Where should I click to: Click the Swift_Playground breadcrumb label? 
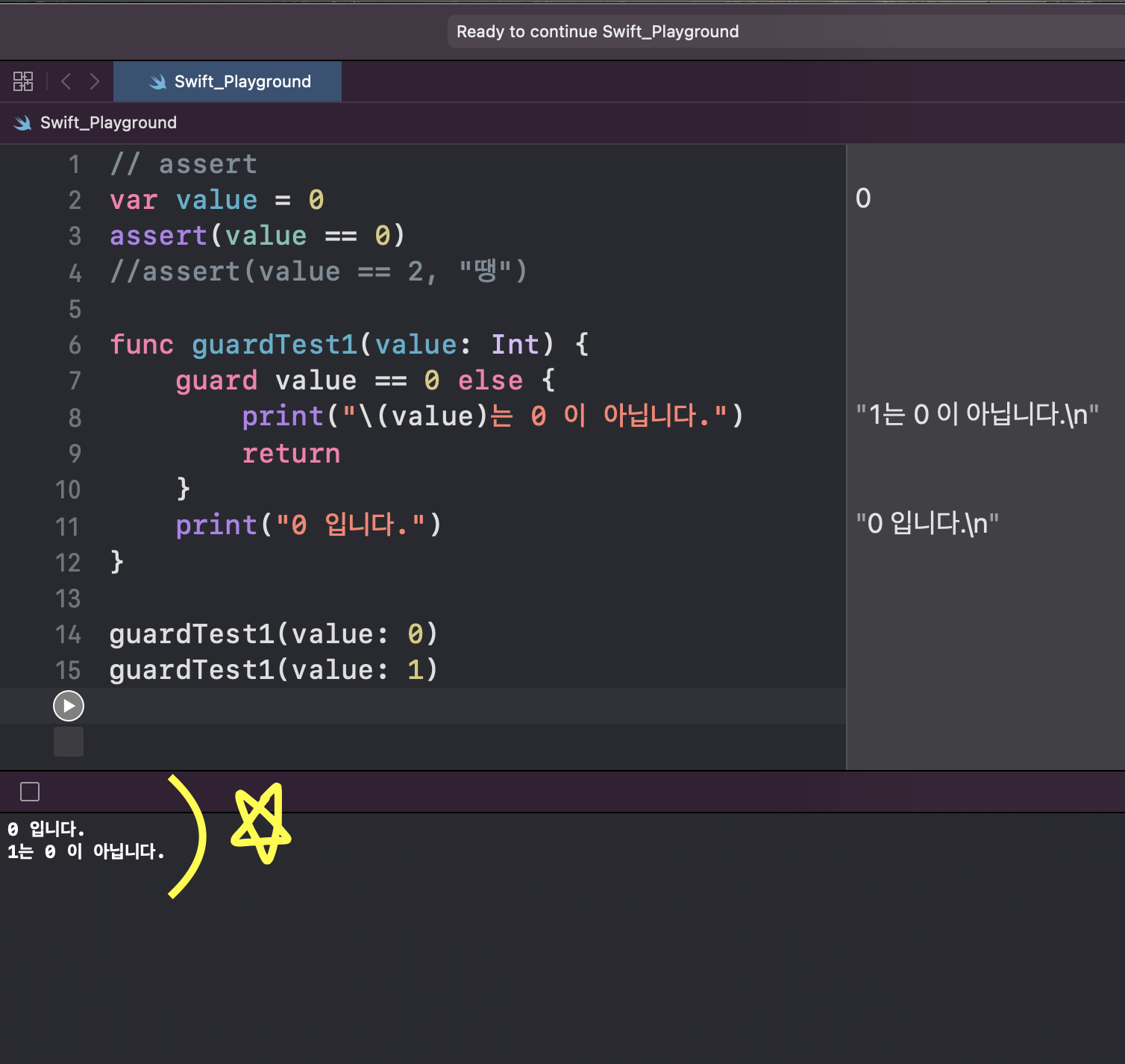coord(109,122)
